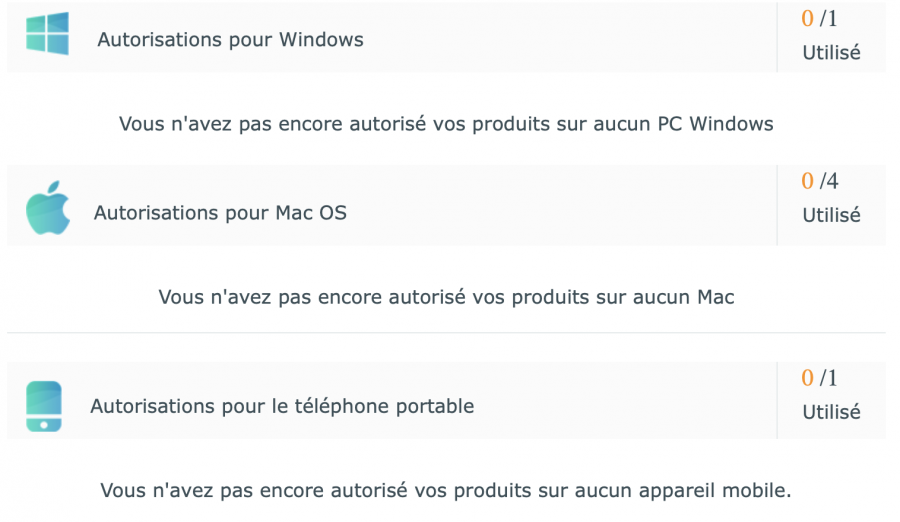
Task: Click the horizontal divider below the Mac message
Action: [446, 332]
